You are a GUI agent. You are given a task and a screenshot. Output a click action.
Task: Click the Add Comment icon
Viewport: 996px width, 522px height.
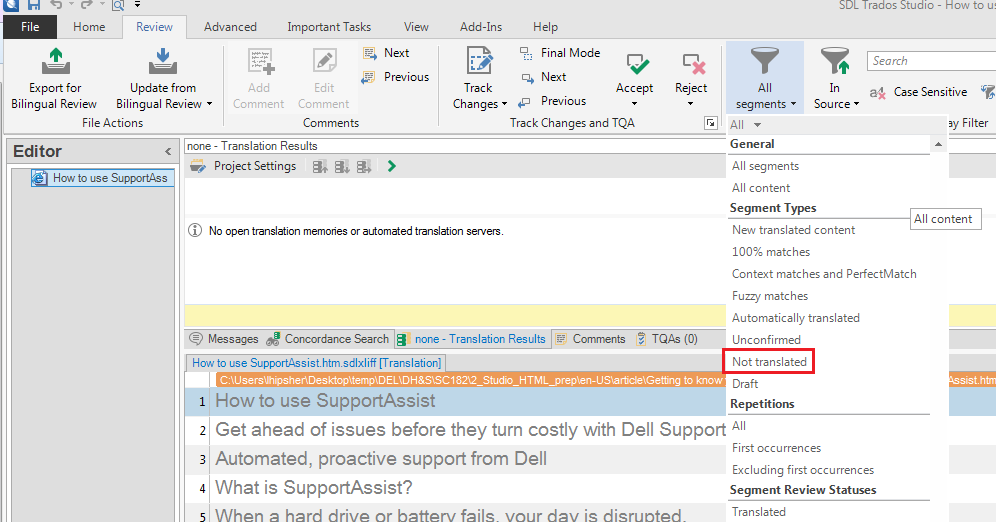260,62
